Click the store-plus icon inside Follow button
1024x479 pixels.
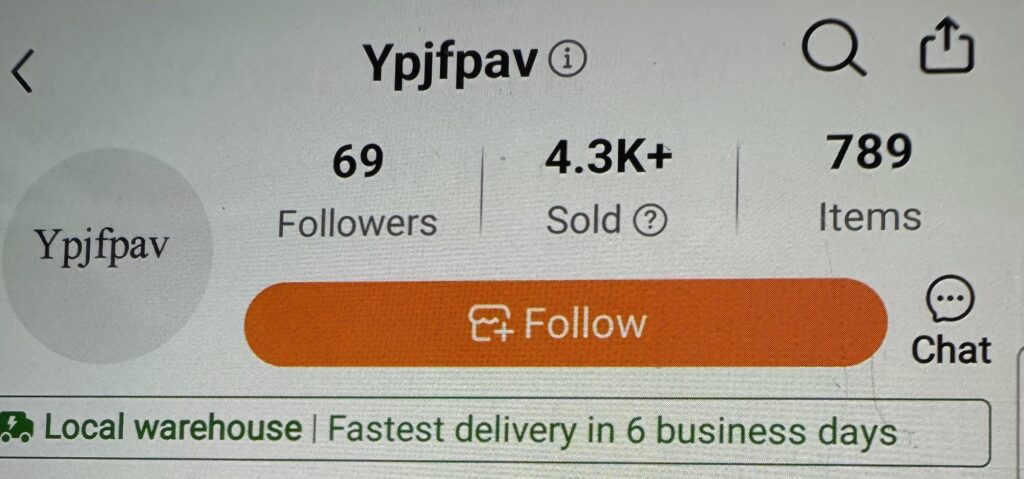coord(492,324)
